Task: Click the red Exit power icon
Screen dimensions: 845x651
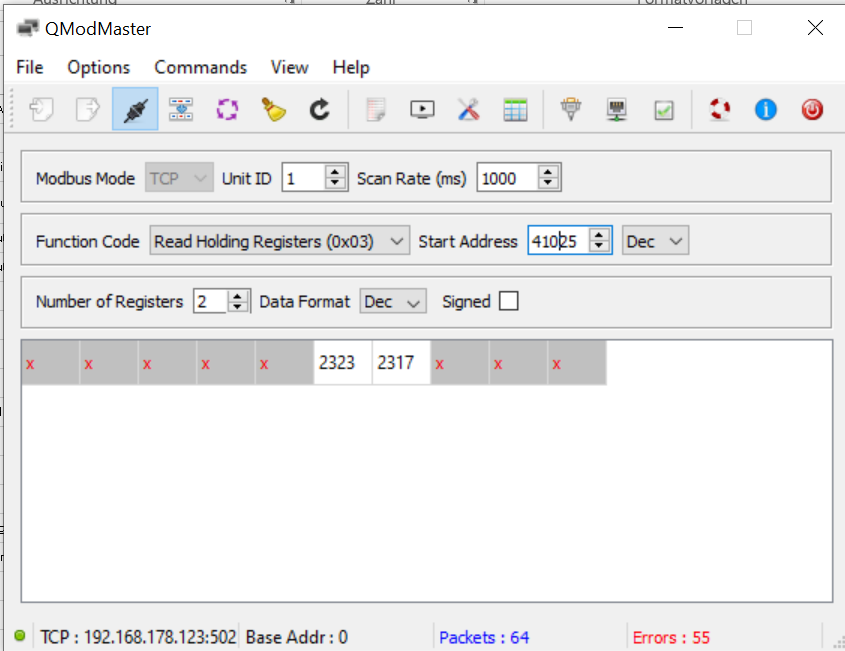Action: pyautogui.click(x=812, y=109)
